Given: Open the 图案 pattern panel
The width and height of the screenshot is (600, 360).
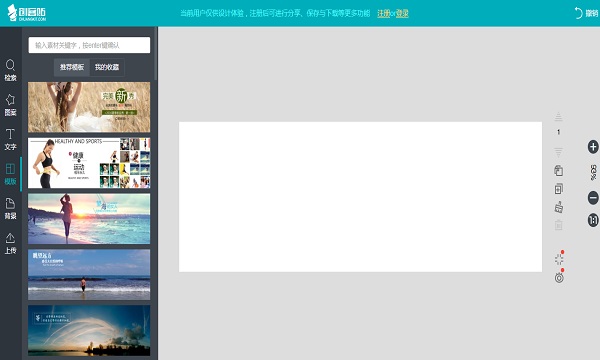Looking at the screenshot, I should point(10,105).
